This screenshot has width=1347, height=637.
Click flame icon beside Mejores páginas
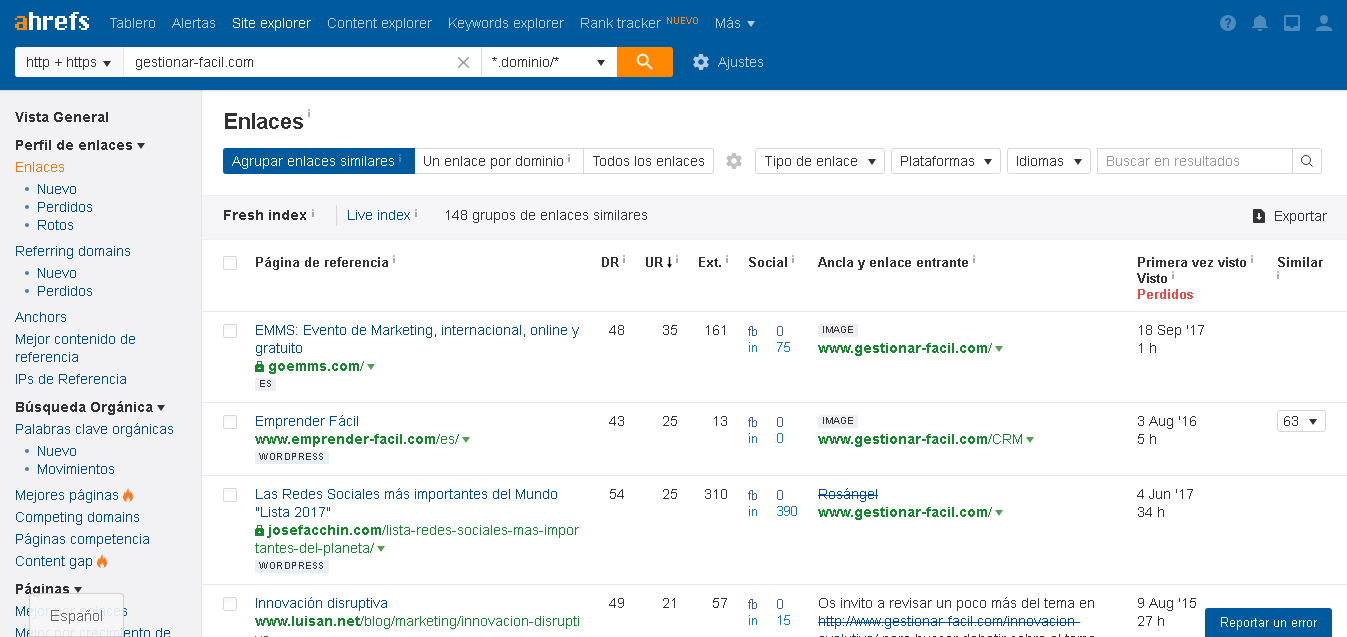(128, 495)
